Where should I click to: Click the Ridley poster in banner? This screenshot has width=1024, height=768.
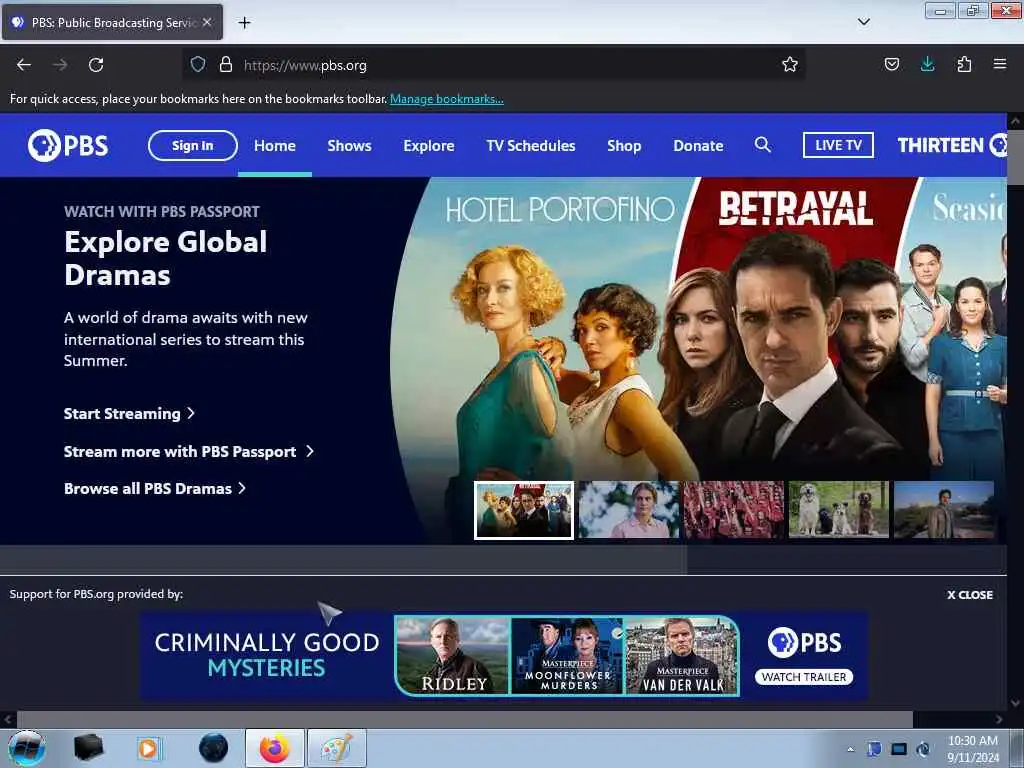[453, 656]
